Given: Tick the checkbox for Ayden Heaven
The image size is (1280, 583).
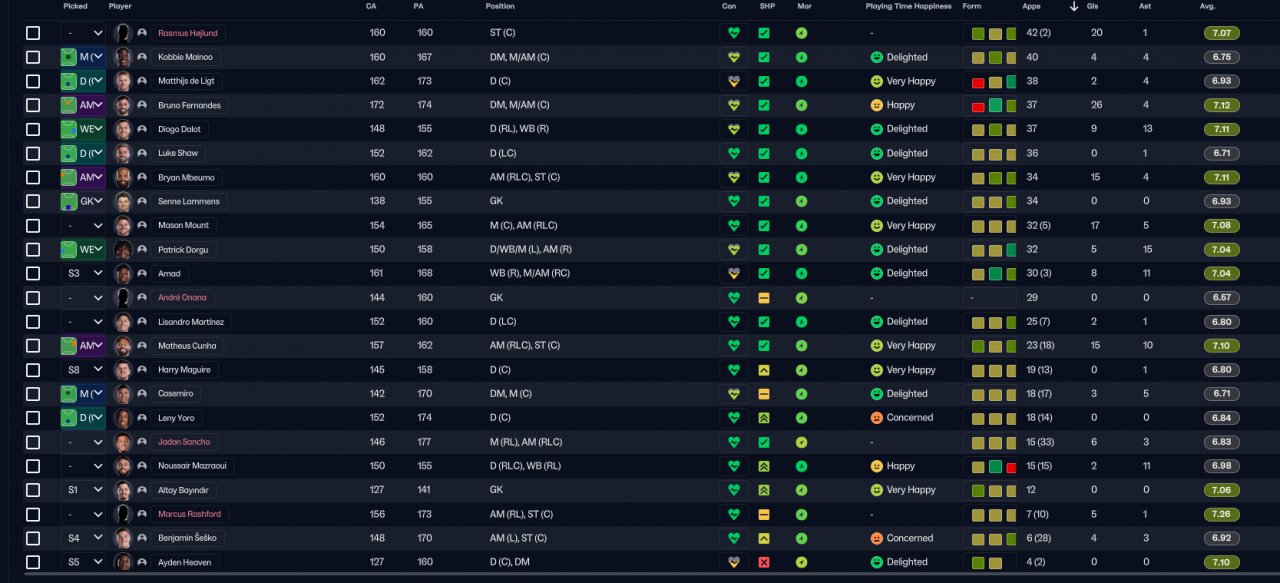Looking at the screenshot, I should tap(33, 562).
